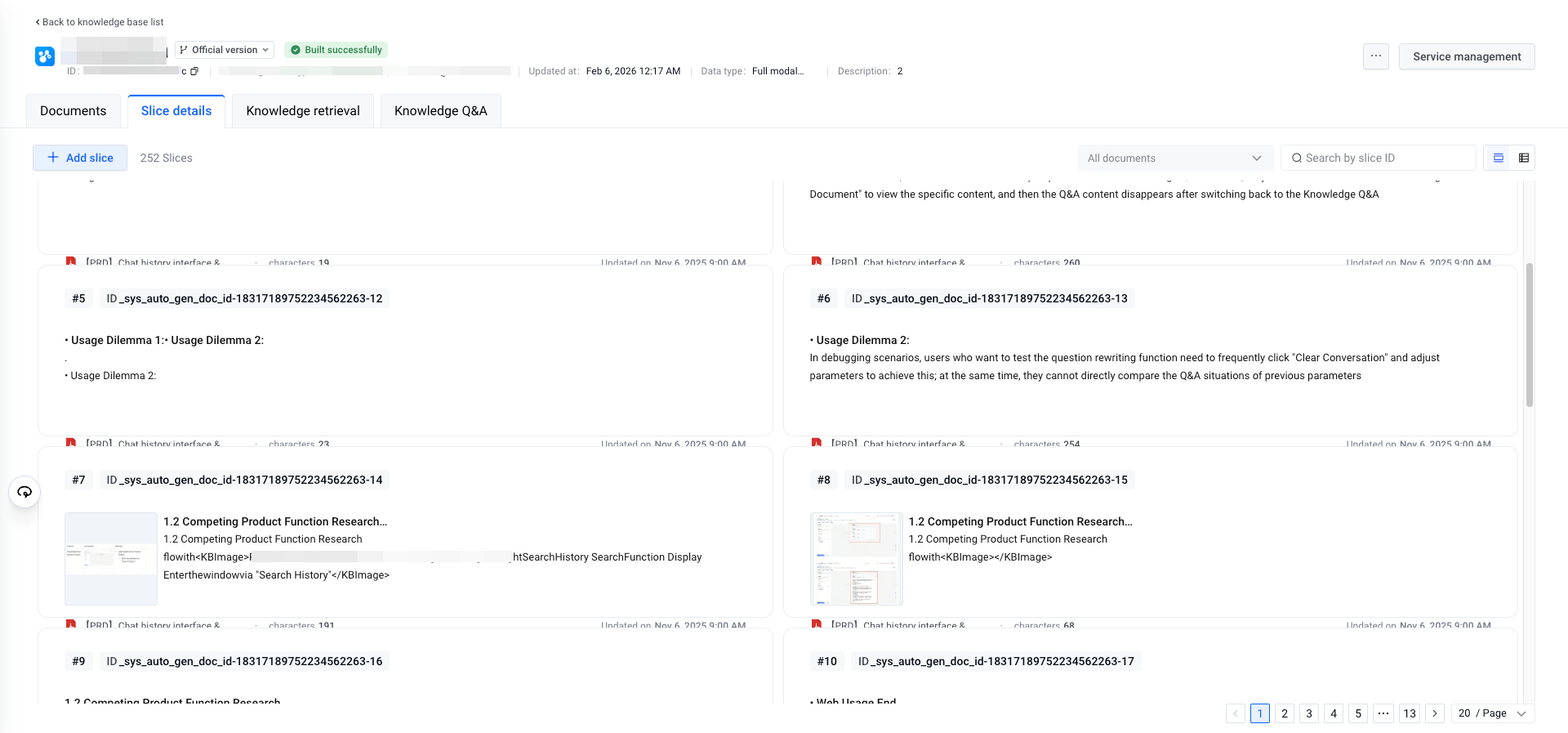Open the Knowledge Q&A tab
Image resolution: width=1568 pixels, height=733 pixels.
click(x=440, y=111)
